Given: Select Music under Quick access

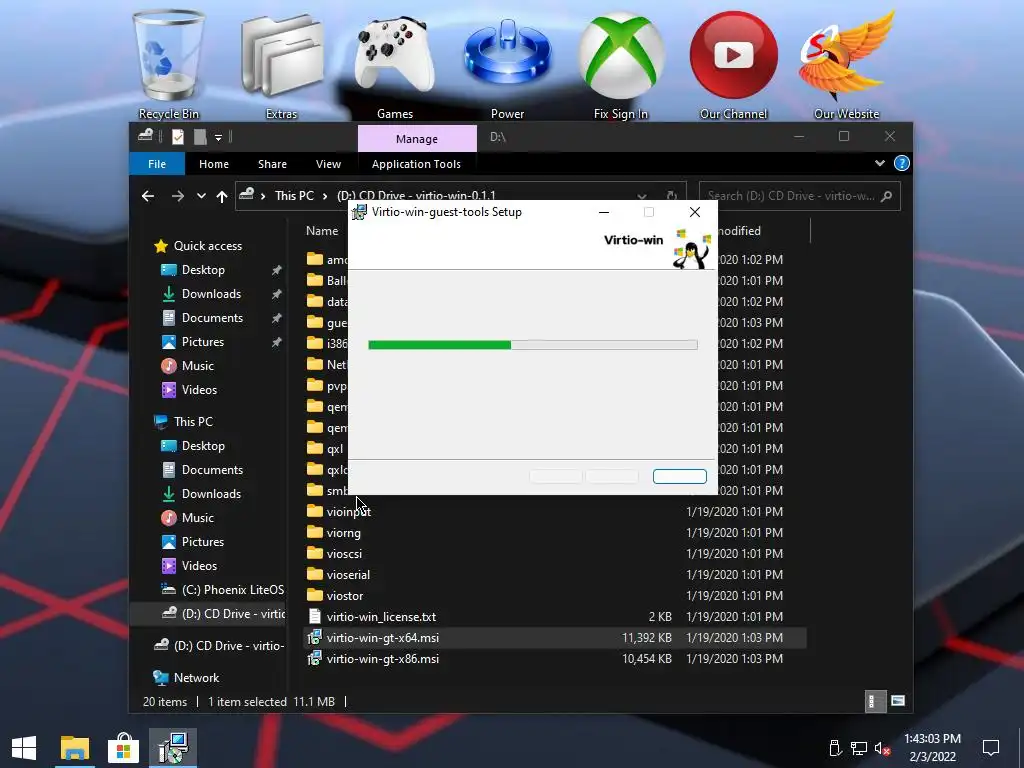Looking at the screenshot, I should (198, 366).
